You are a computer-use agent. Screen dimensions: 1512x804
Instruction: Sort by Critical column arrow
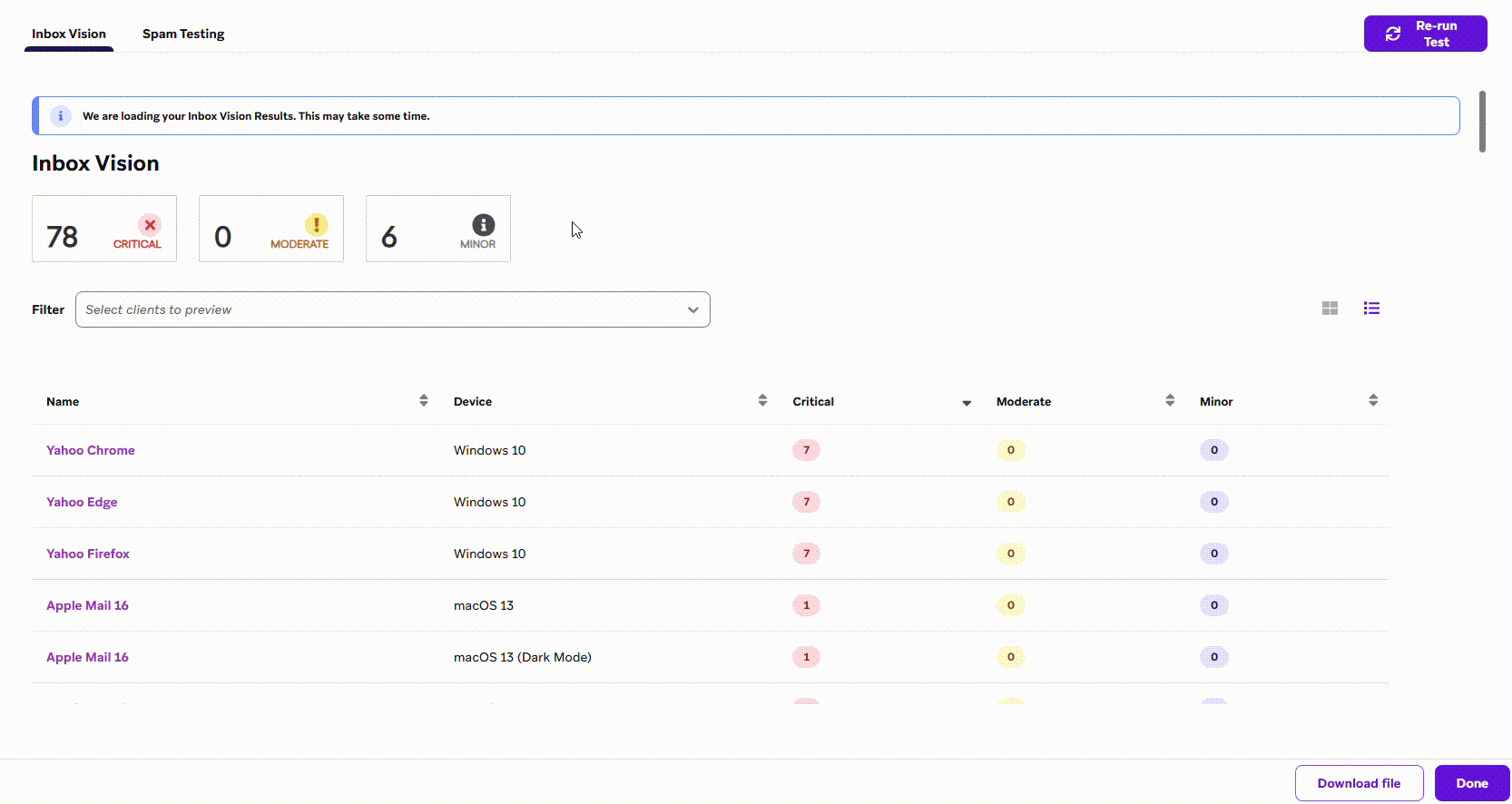[x=967, y=402]
